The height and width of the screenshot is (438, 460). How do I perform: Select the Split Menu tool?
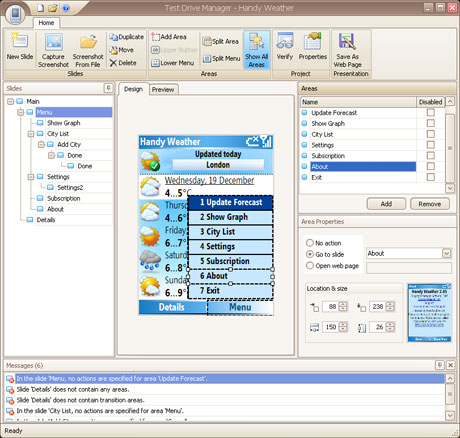click(x=221, y=59)
